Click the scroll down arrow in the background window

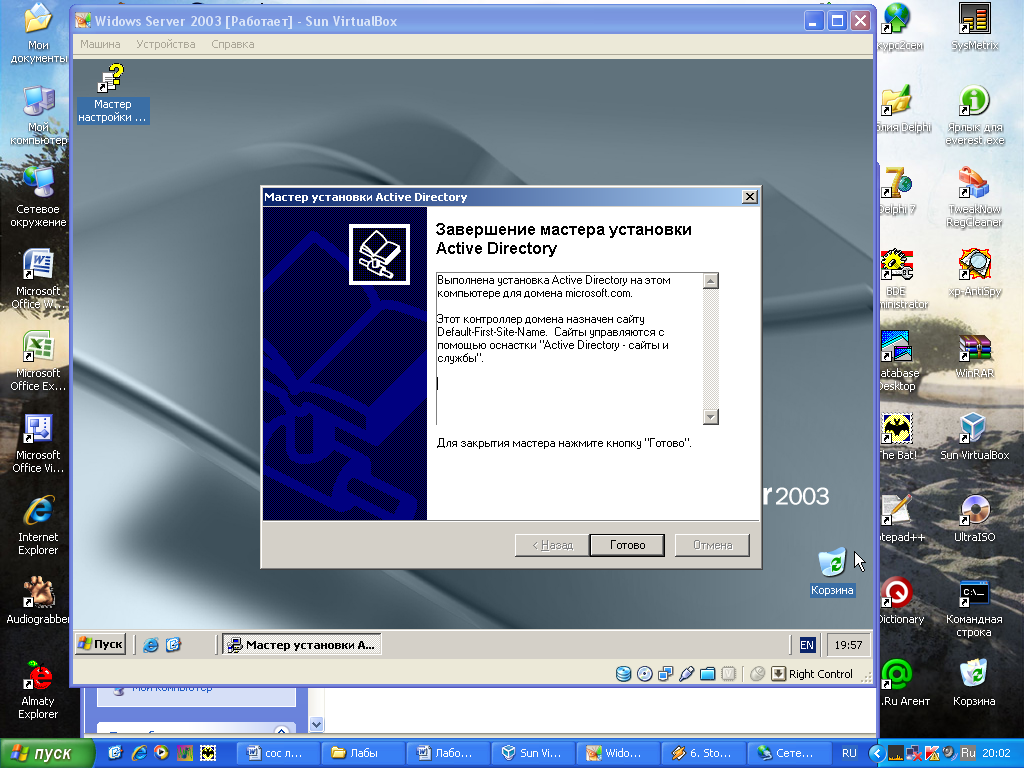[x=316, y=724]
